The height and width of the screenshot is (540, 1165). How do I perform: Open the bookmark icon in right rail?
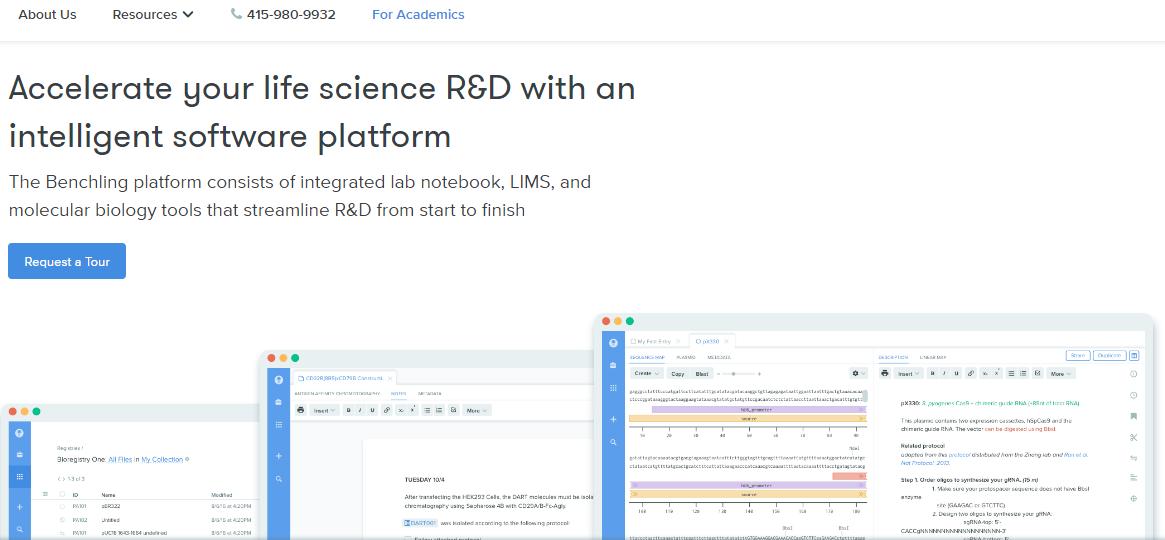pos(1133,416)
